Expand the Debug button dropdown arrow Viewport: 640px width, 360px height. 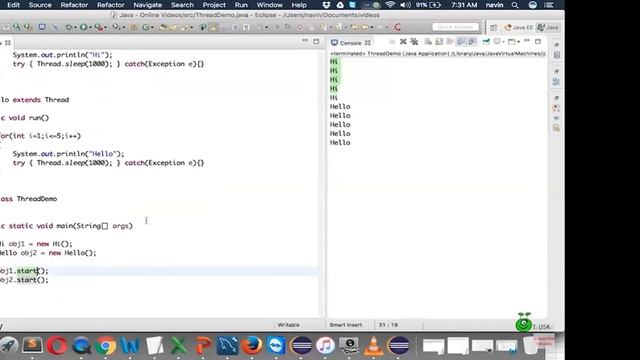[x=75, y=28]
